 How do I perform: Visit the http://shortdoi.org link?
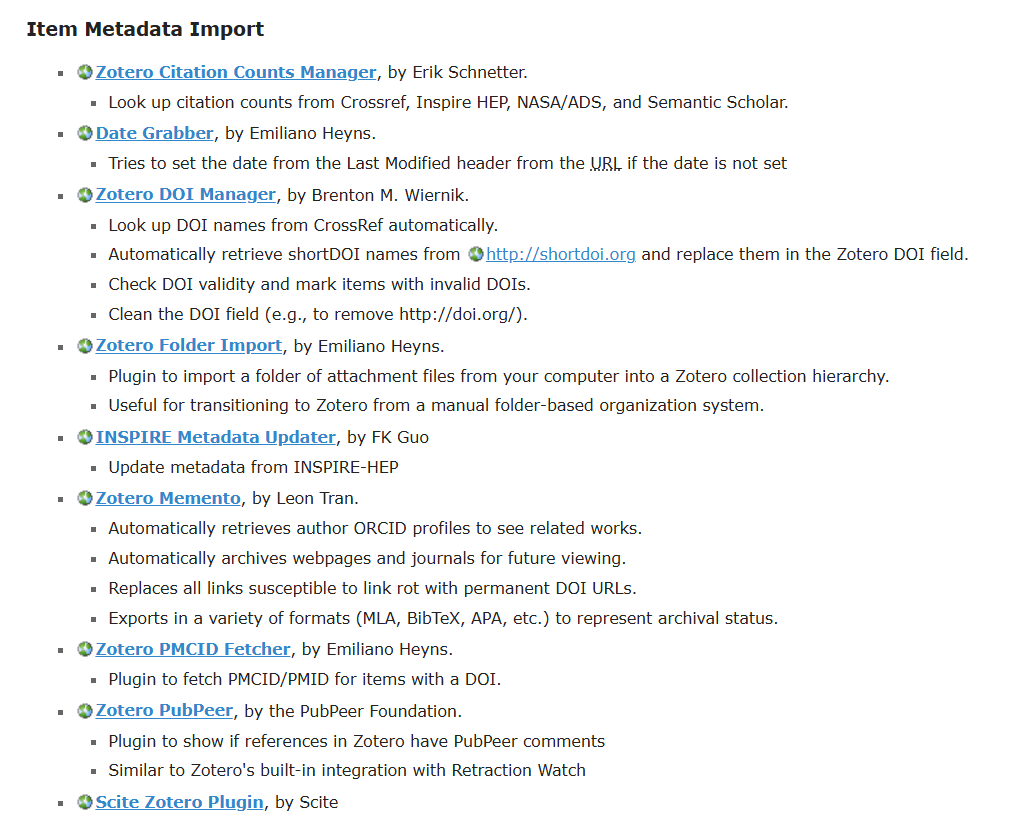coord(561,254)
